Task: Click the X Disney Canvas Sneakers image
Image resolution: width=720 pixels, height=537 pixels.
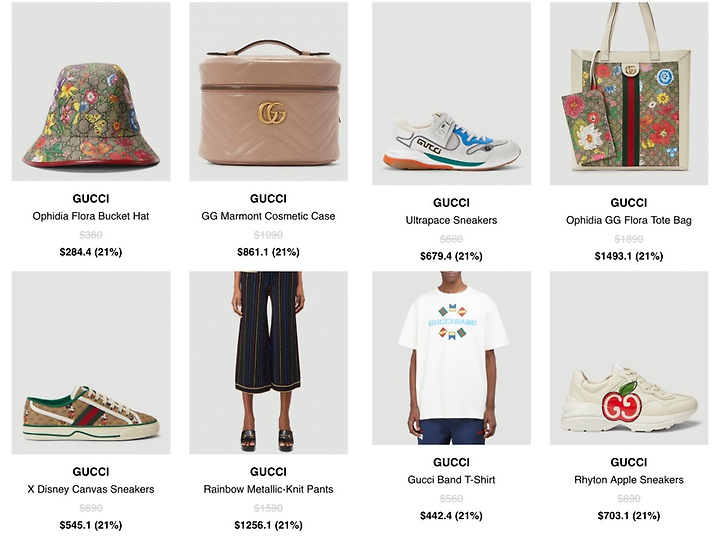Action: [x=91, y=362]
